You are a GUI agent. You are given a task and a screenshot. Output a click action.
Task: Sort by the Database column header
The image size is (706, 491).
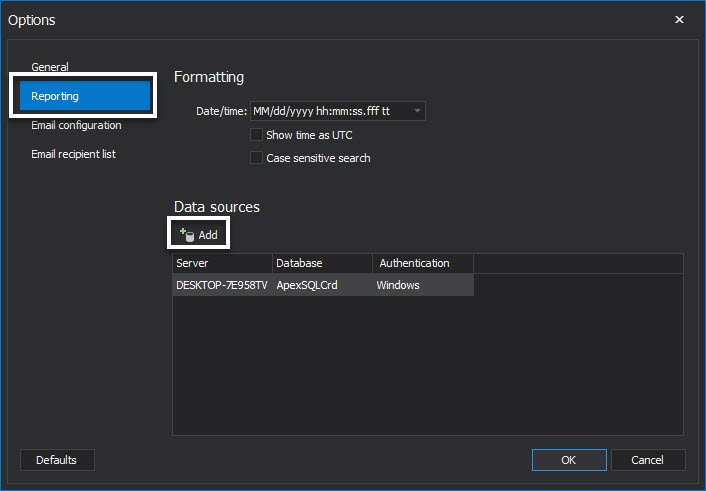tap(322, 263)
